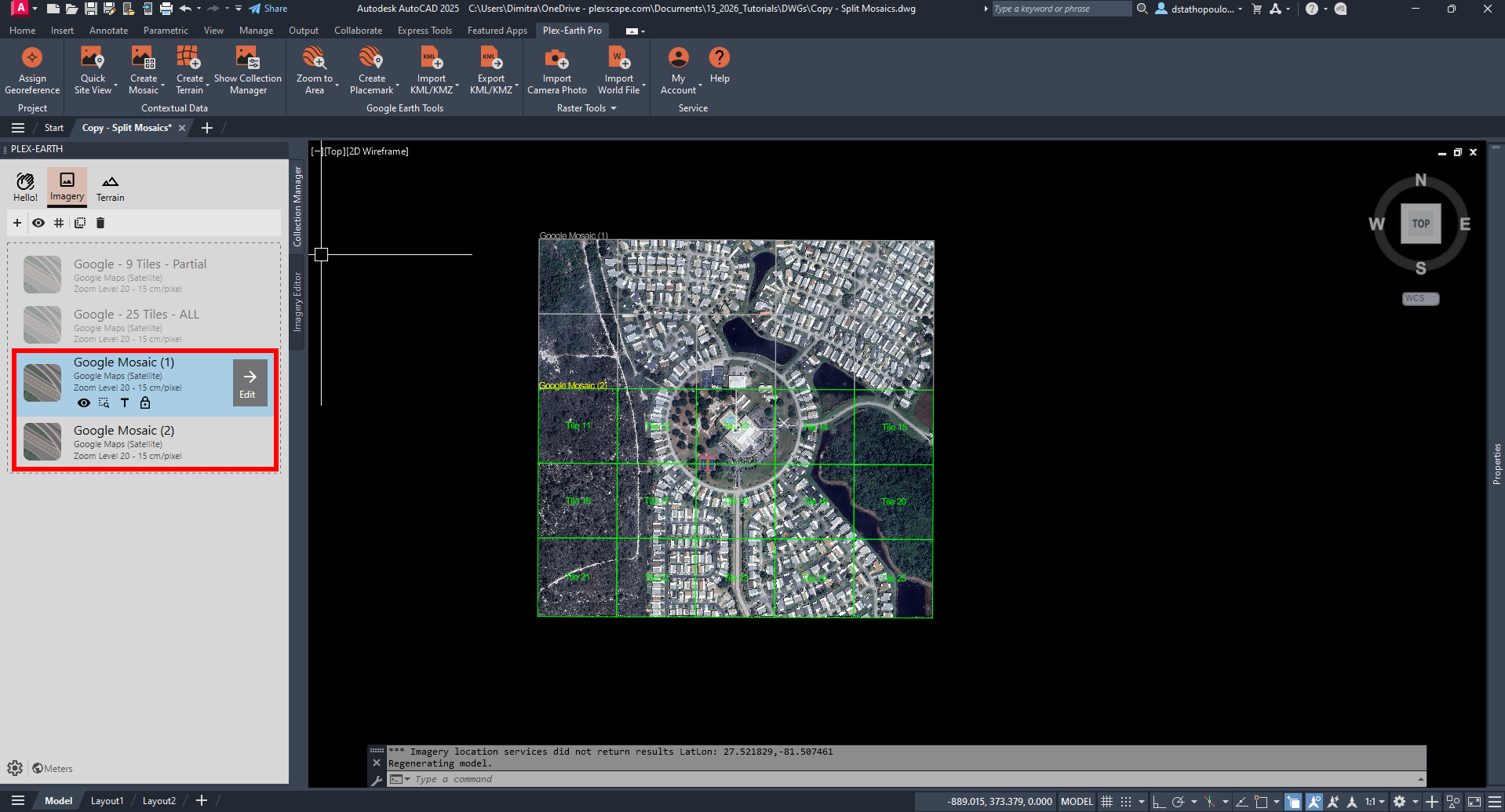
Task: Click the TOP face of the ViewCube
Action: tap(1421, 224)
